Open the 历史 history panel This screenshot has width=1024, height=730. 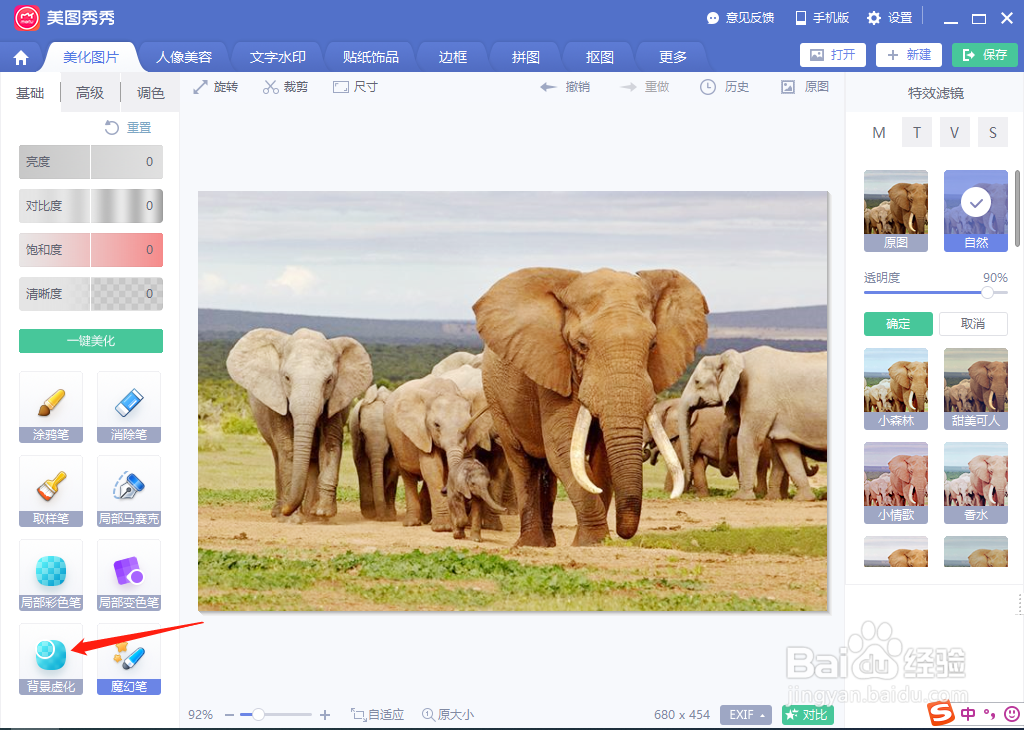click(x=724, y=87)
